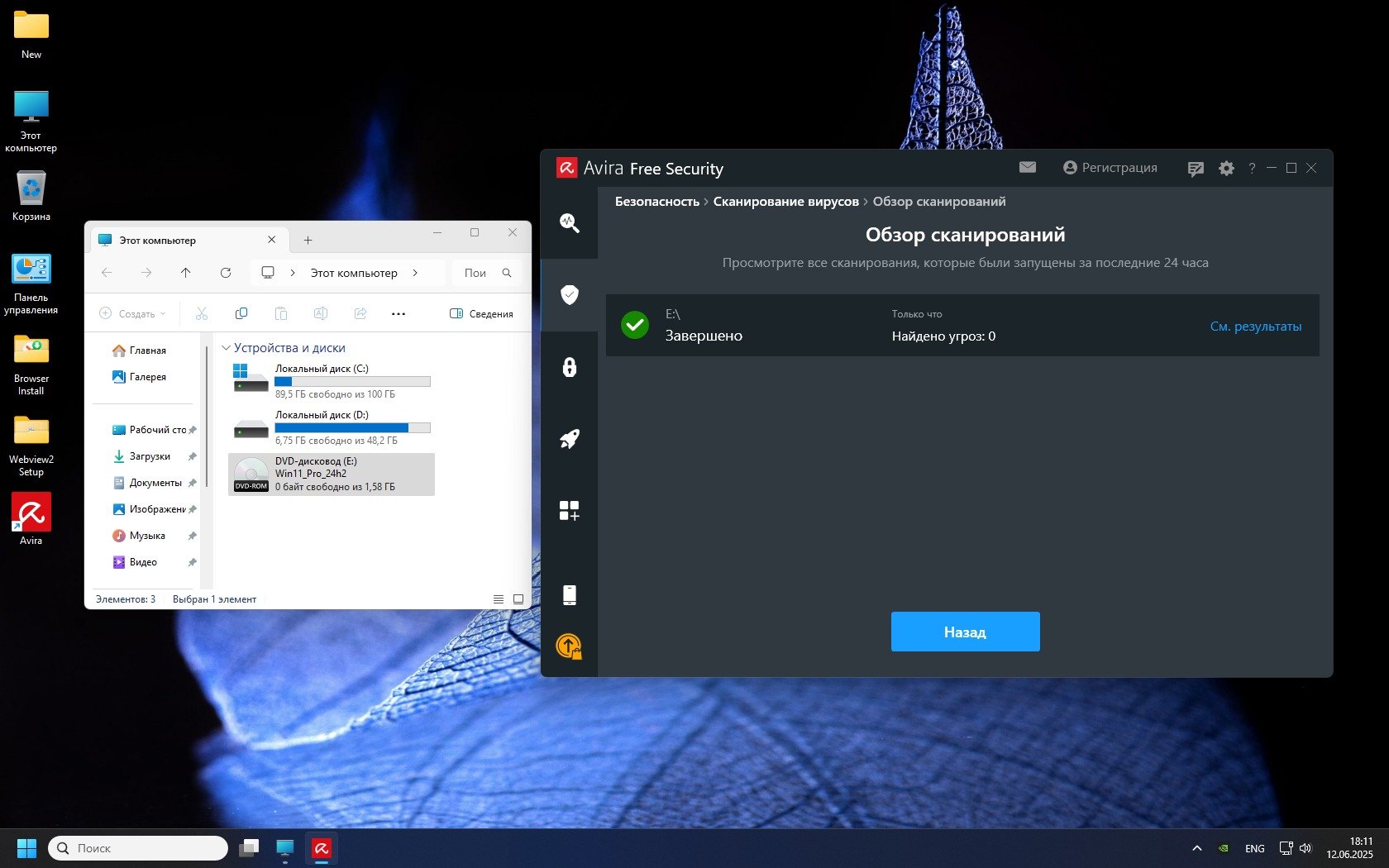This screenshot has height=868, width=1389.
Task: Open Avira settings gear icon
Action: pos(1226,169)
